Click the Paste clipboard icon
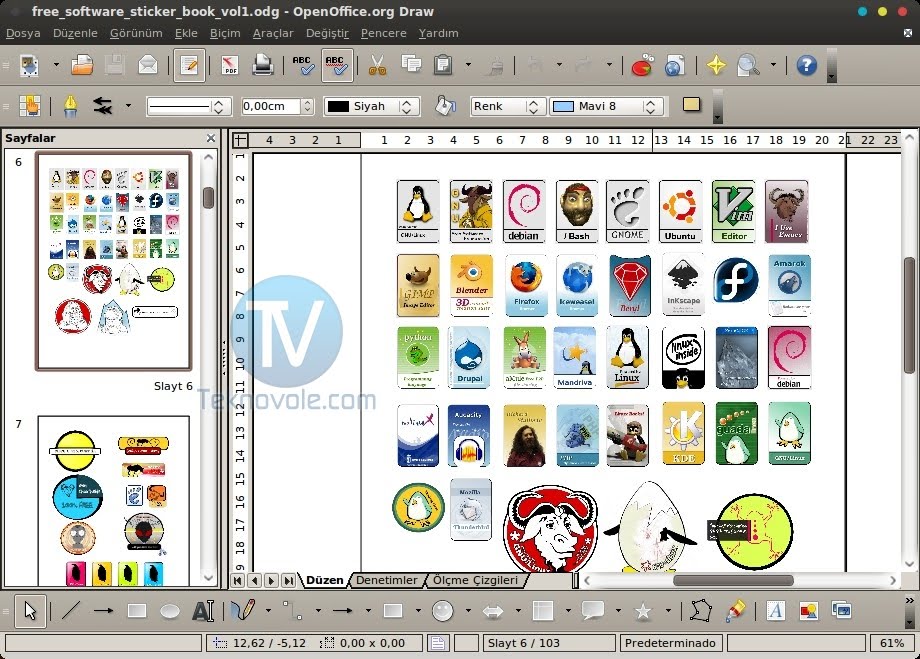 [x=443, y=65]
